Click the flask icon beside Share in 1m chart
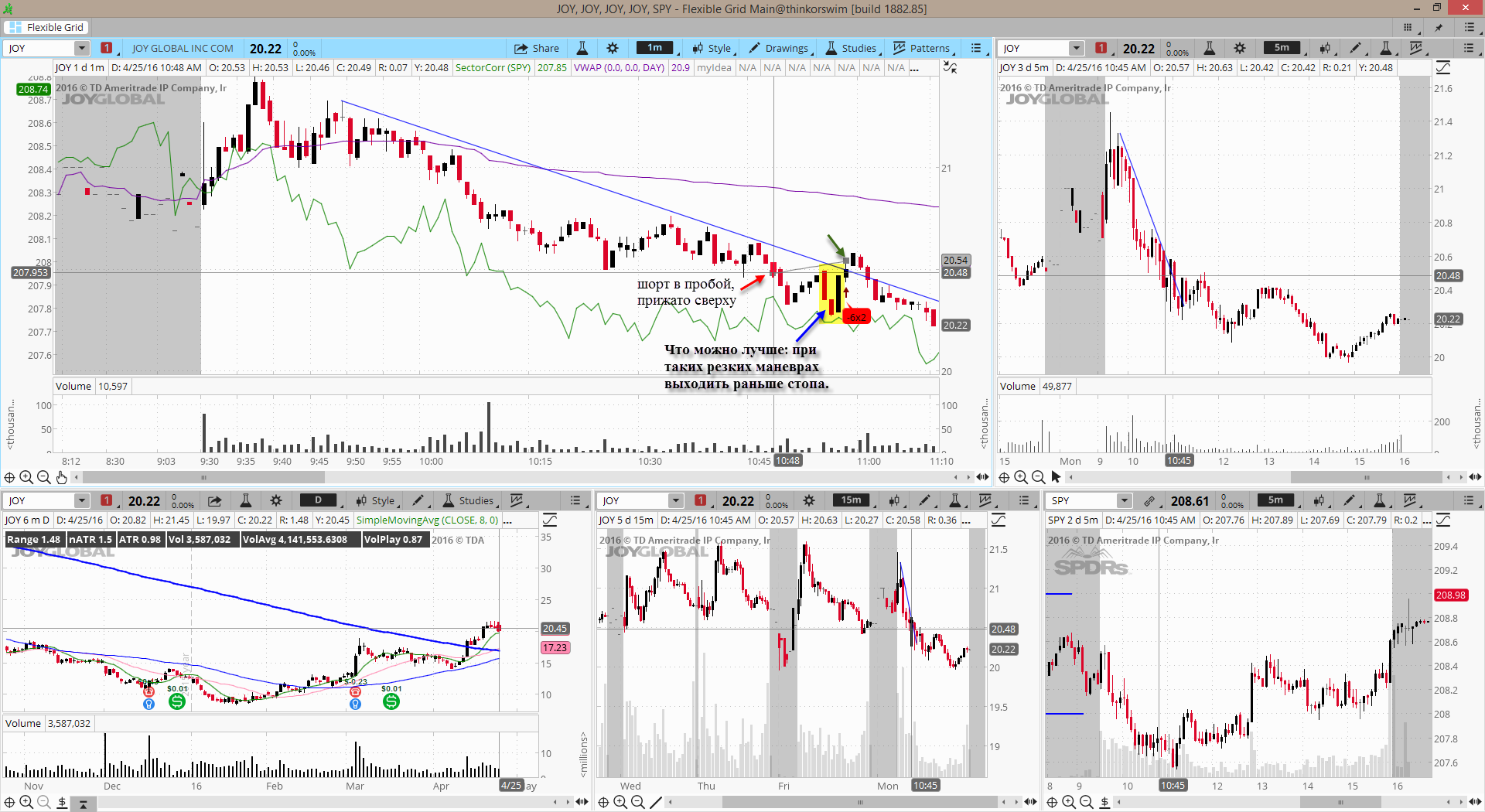This screenshot has width=1485, height=812. click(582, 48)
